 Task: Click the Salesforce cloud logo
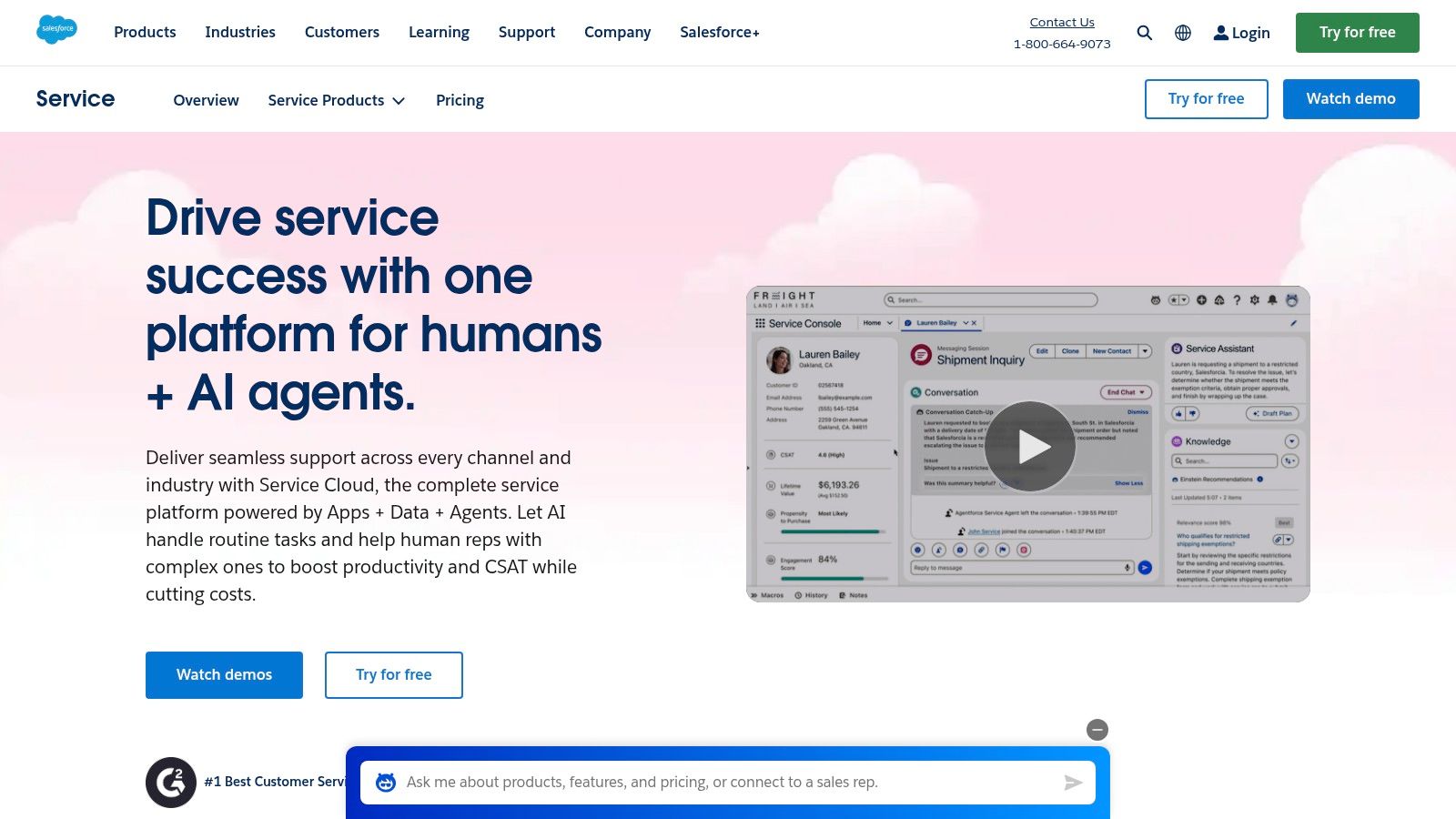click(56, 30)
